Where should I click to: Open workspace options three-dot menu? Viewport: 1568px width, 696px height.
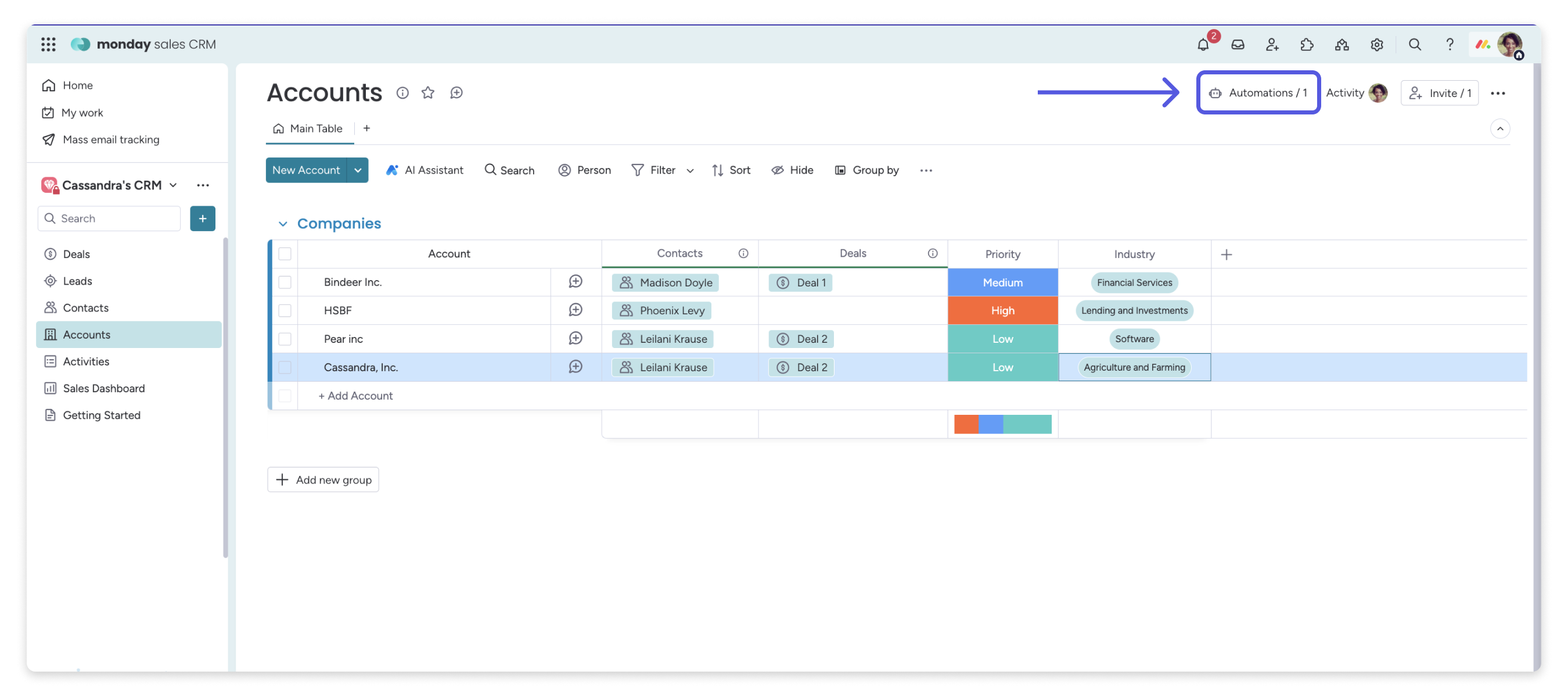click(203, 185)
